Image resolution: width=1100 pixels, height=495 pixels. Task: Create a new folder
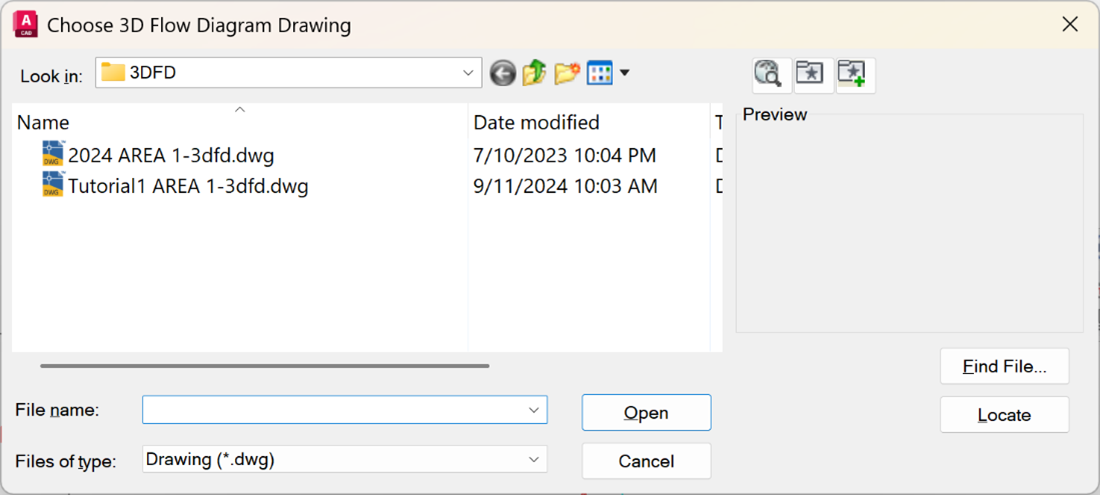tap(567, 73)
